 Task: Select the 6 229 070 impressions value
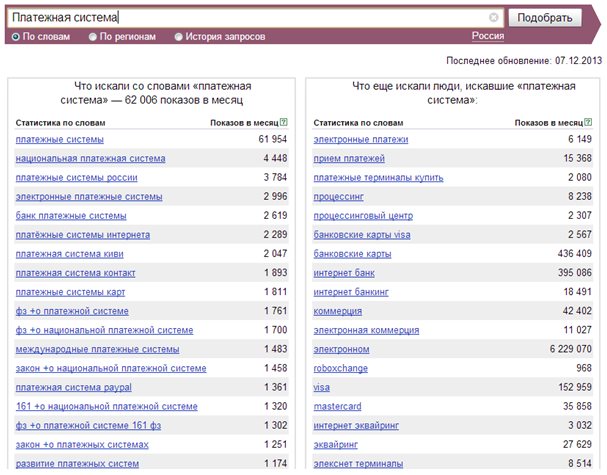click(571, 349)
